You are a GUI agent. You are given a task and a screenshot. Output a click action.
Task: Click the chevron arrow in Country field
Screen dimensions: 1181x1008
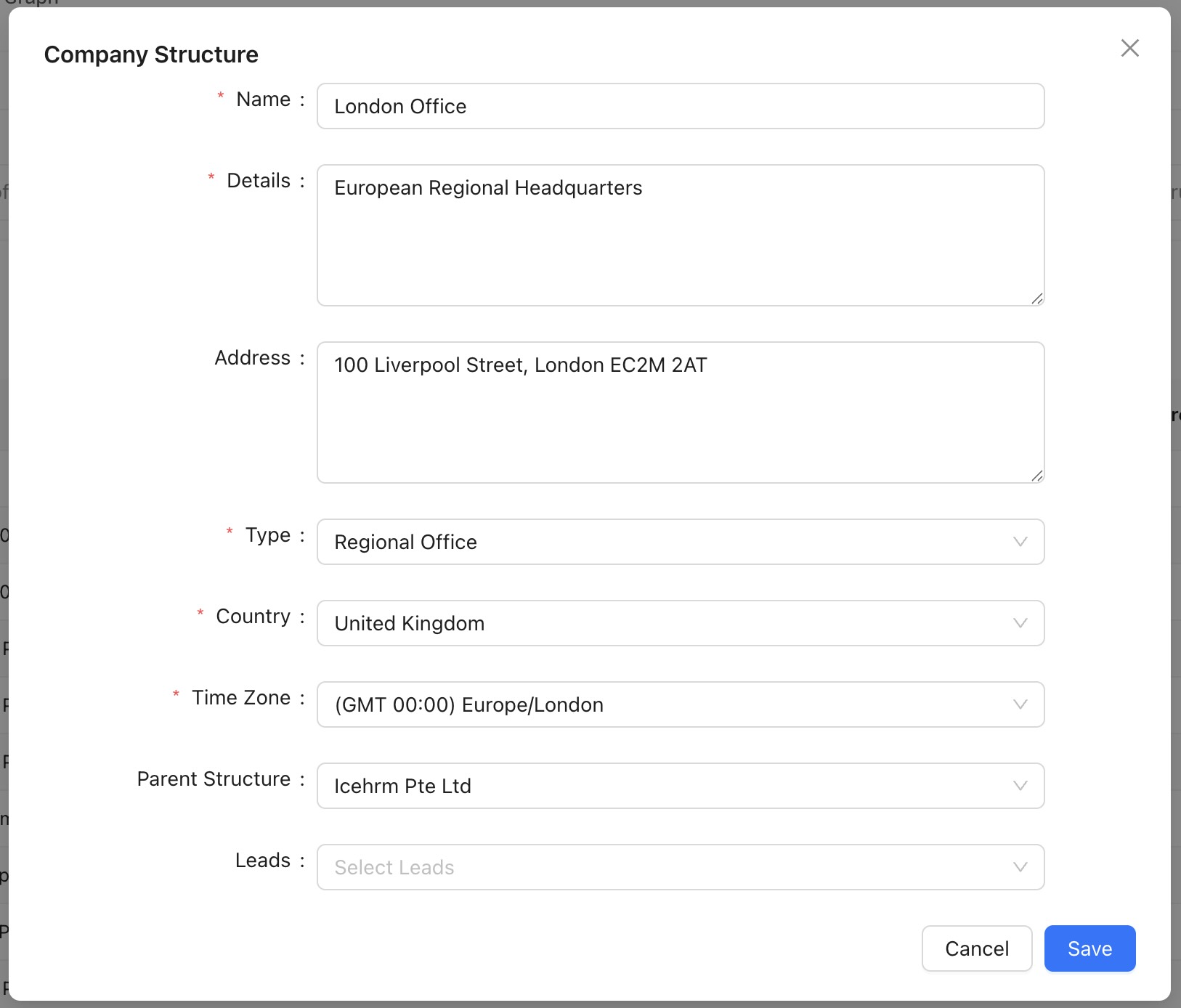click(x=1020, y=623)
